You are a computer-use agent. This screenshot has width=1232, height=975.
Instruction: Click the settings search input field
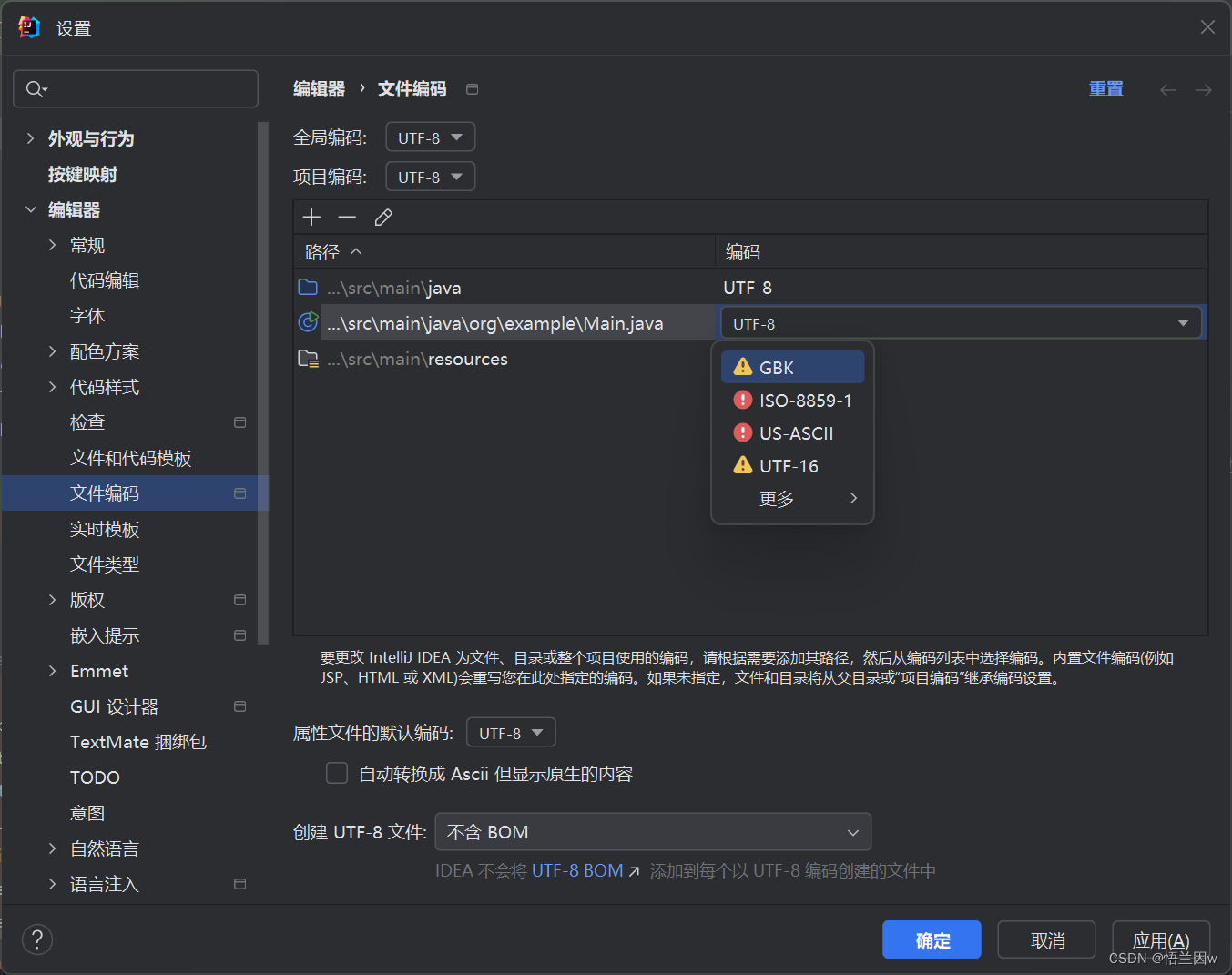pyautogui.click(x=136, y=88)
